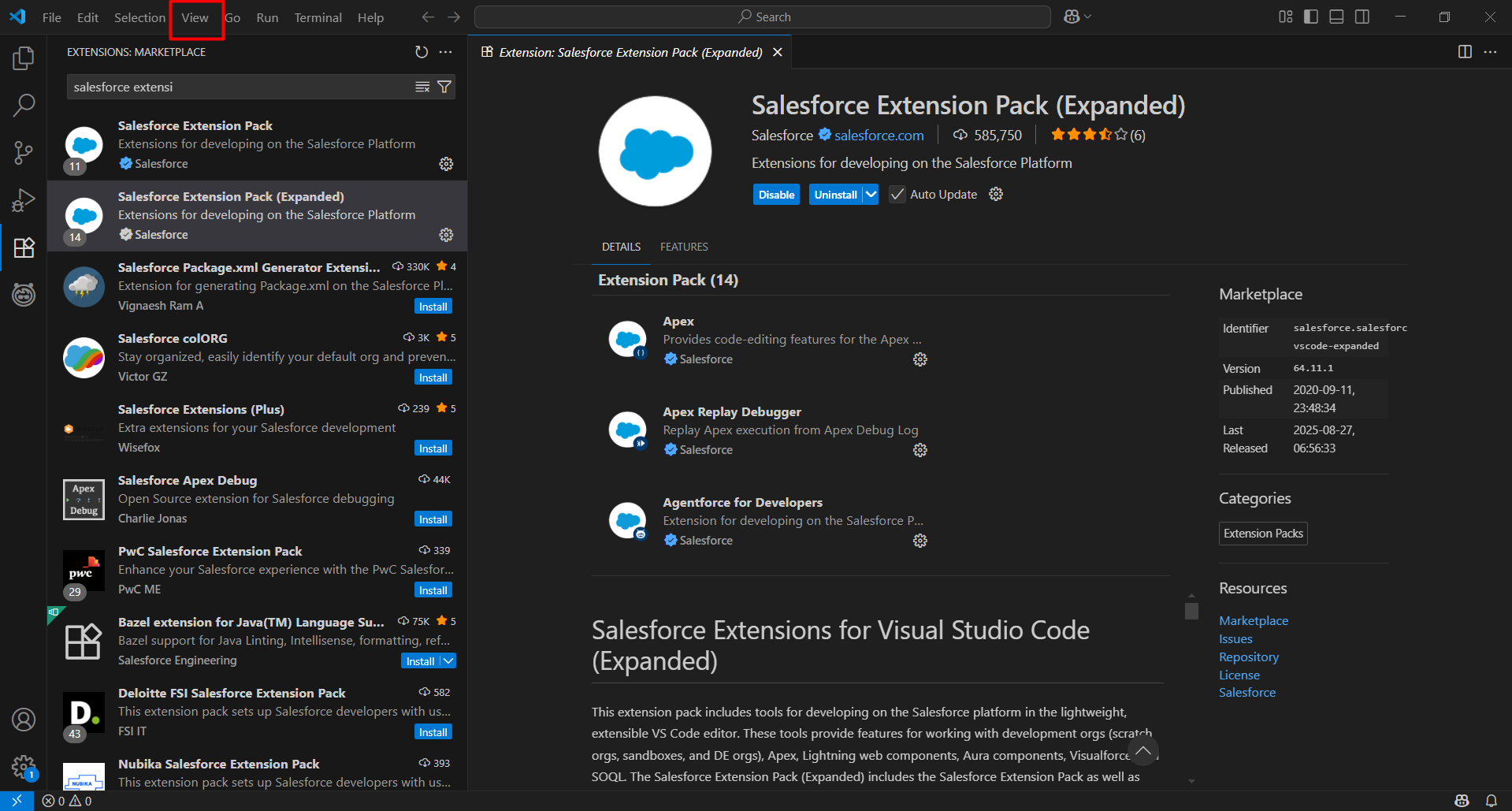Switch to the FEATURES tab
The width and height of the screenshot is (1512, 811).
click(x=683, y=247)
